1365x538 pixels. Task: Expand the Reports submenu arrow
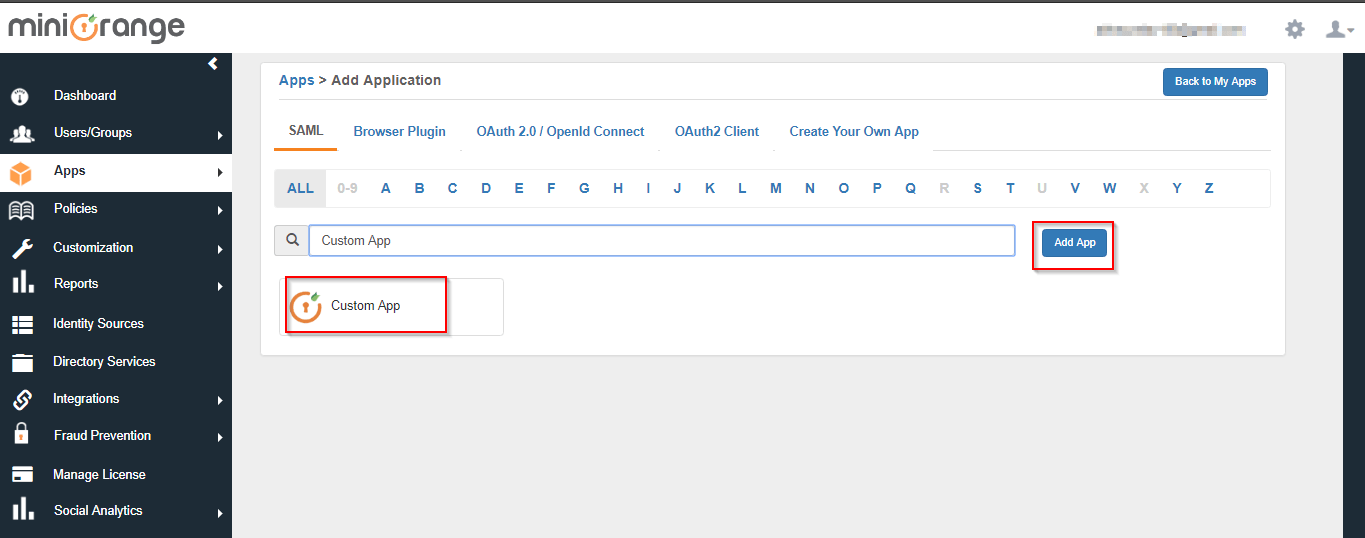pos(220,287)
